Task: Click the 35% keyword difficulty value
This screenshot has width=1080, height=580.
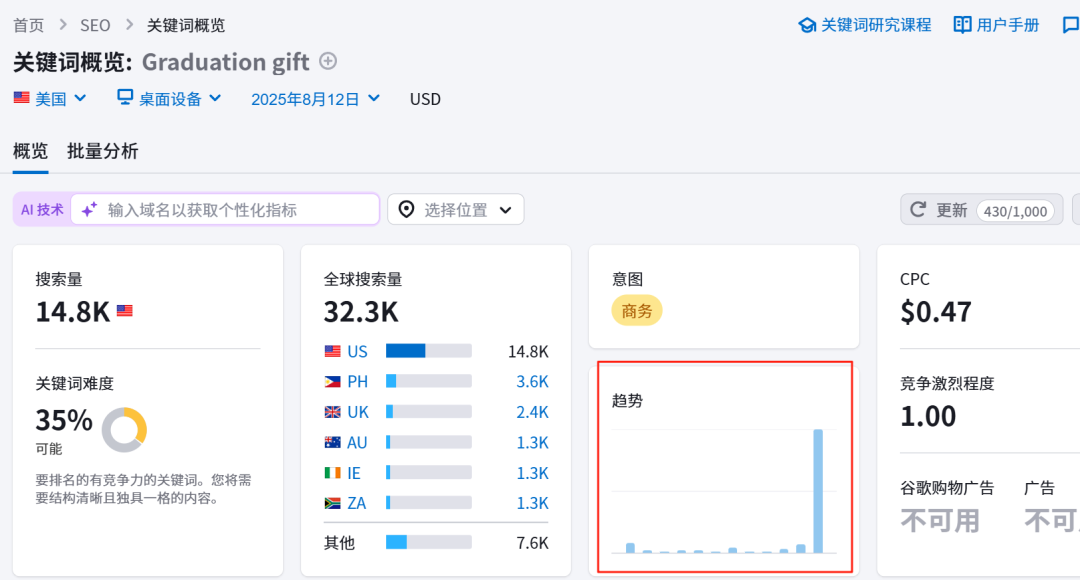Action: pos(64,420)
